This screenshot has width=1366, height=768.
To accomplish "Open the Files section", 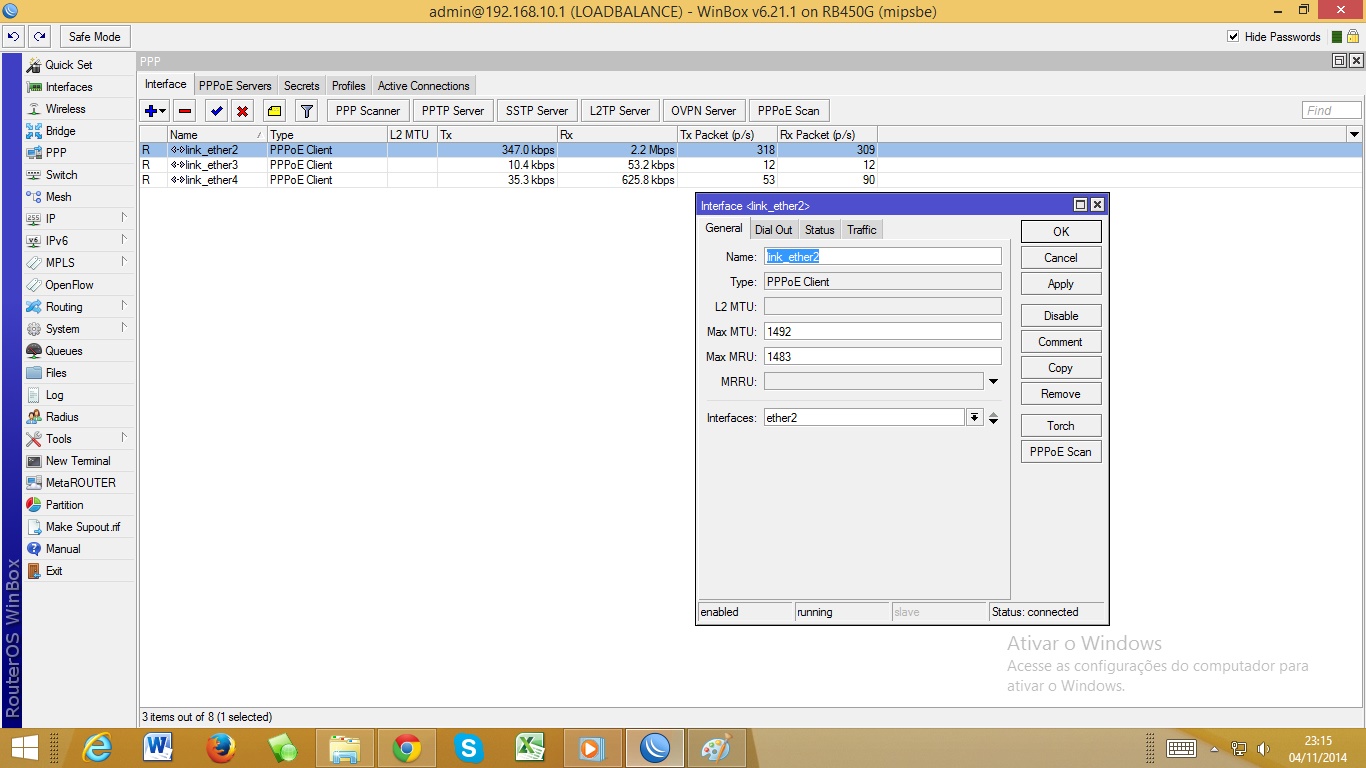I will click(x=57, y=373).
